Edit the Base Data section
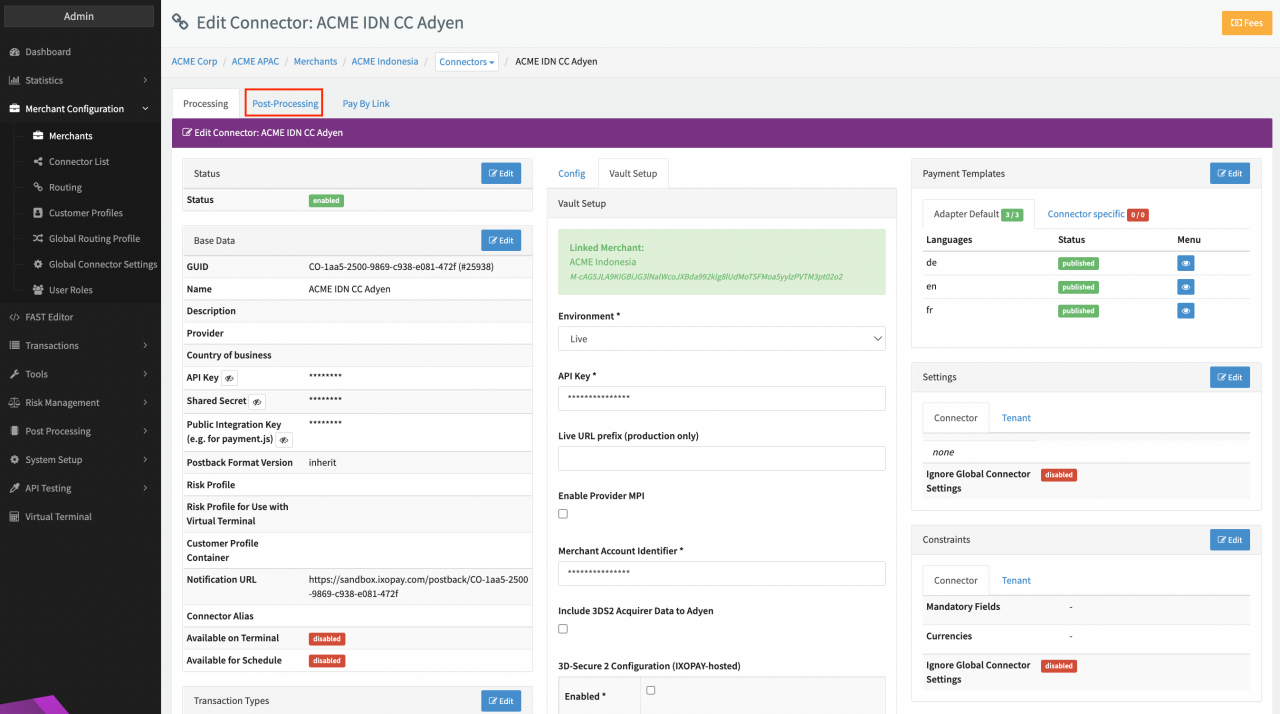 click(500, 240)
